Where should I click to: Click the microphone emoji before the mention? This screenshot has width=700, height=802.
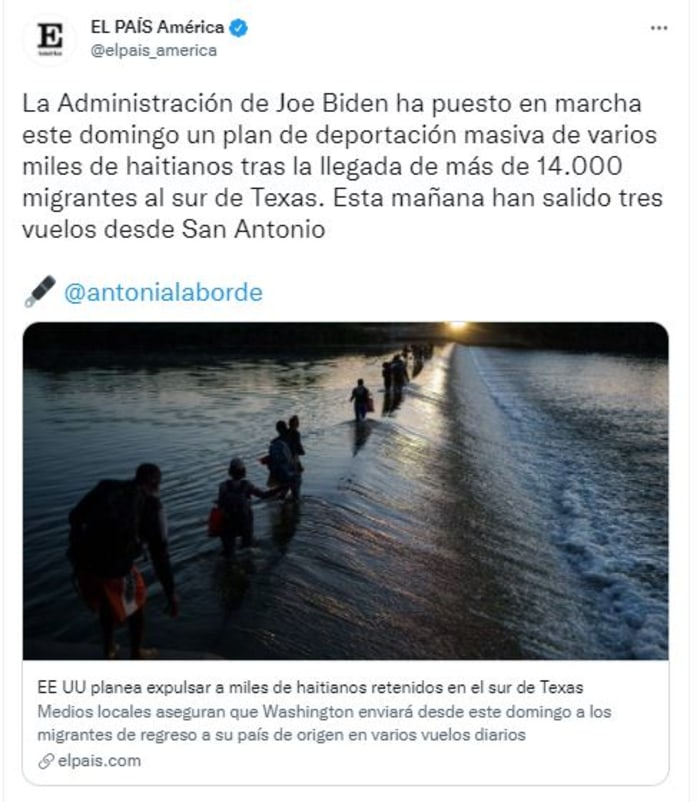tap(39, 292)
